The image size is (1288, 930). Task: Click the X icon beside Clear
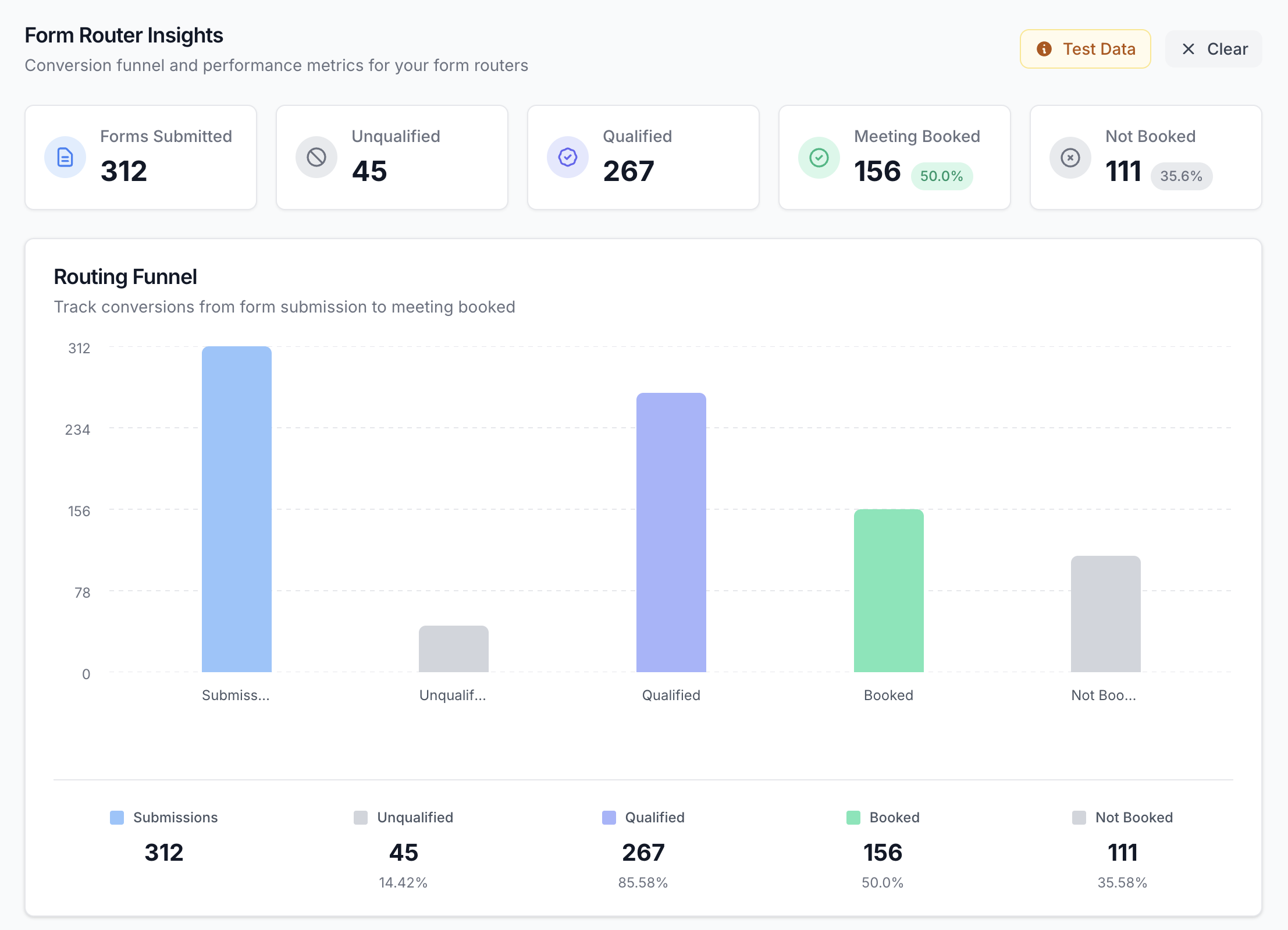[x=1189, y=49]
